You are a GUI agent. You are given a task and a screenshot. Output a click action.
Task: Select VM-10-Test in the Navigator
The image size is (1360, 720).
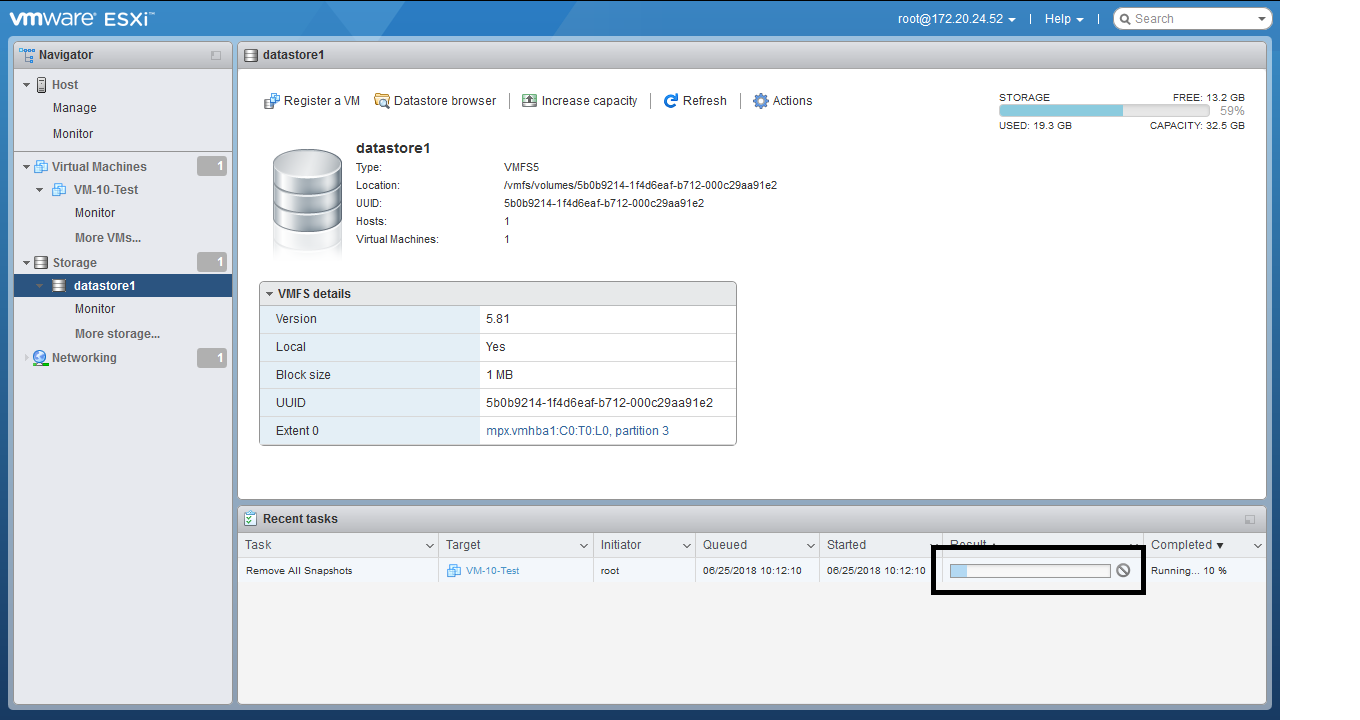tap(106, 190)
